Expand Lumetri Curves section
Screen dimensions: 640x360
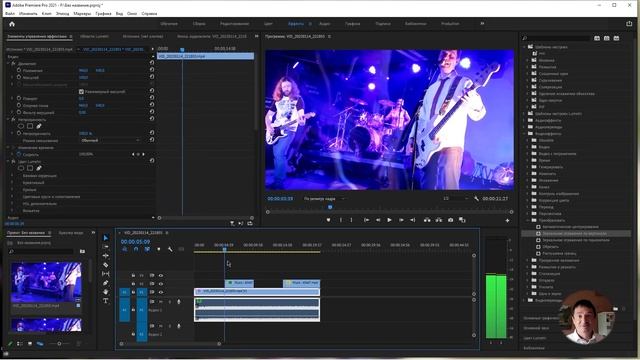12,190
